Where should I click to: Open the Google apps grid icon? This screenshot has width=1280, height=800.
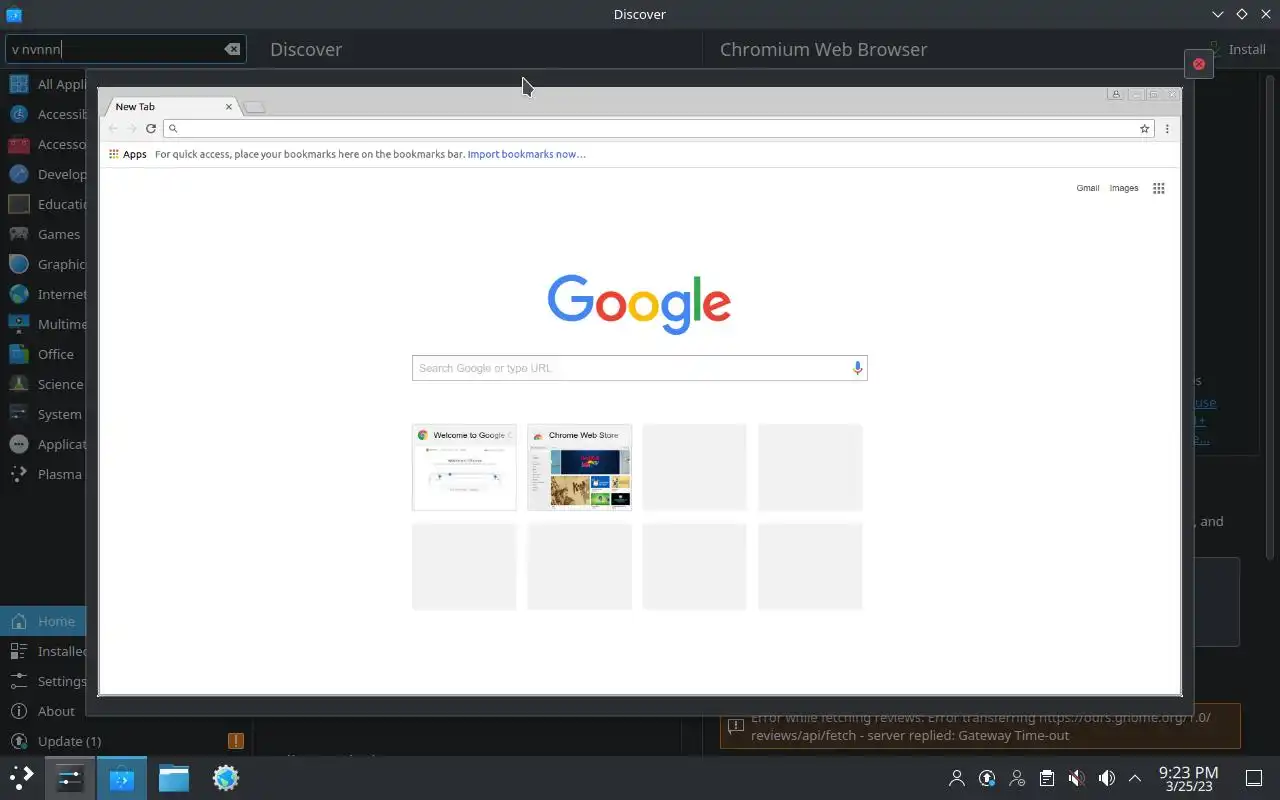(x=1159, y=188)
